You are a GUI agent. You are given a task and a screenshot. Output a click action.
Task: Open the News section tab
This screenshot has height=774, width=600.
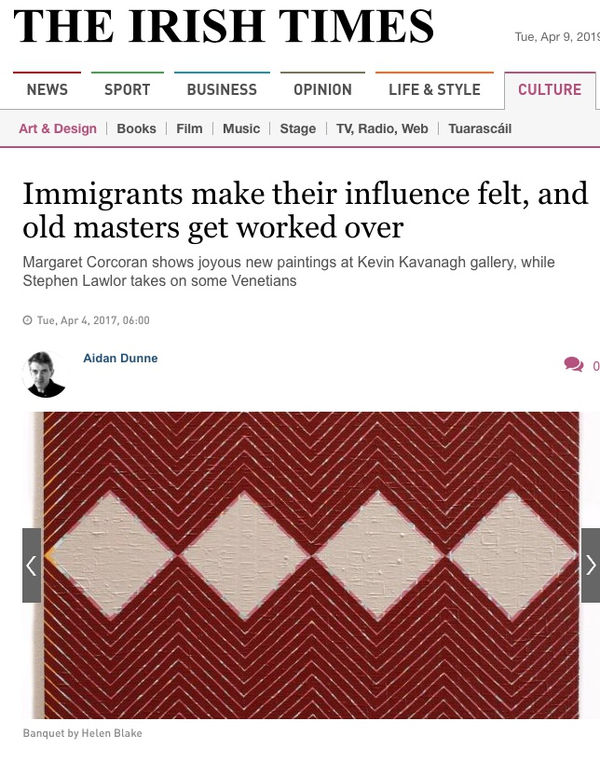[x=47, y=89]
